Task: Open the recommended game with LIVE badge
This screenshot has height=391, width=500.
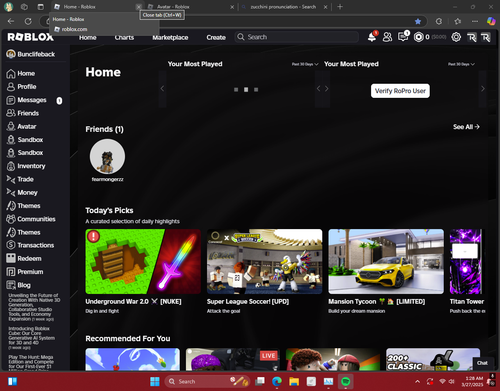Action: click(x=233, y=359)
